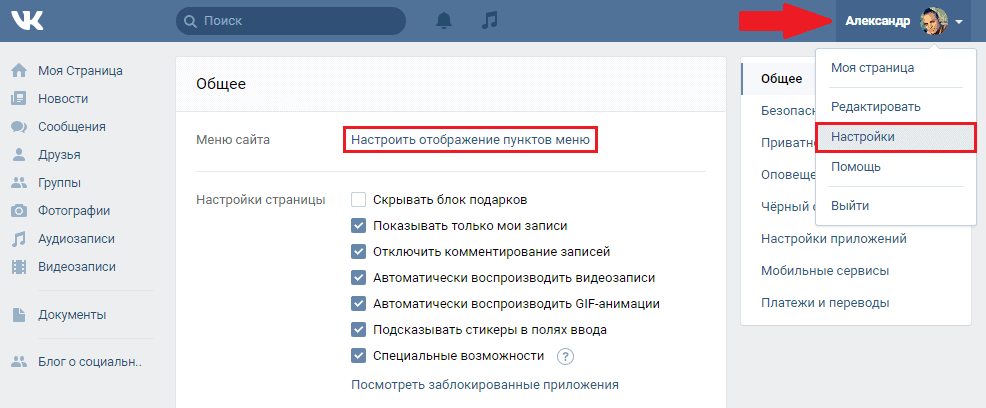Enable Скрывать блок подарков checkbox

click(359, 200)
